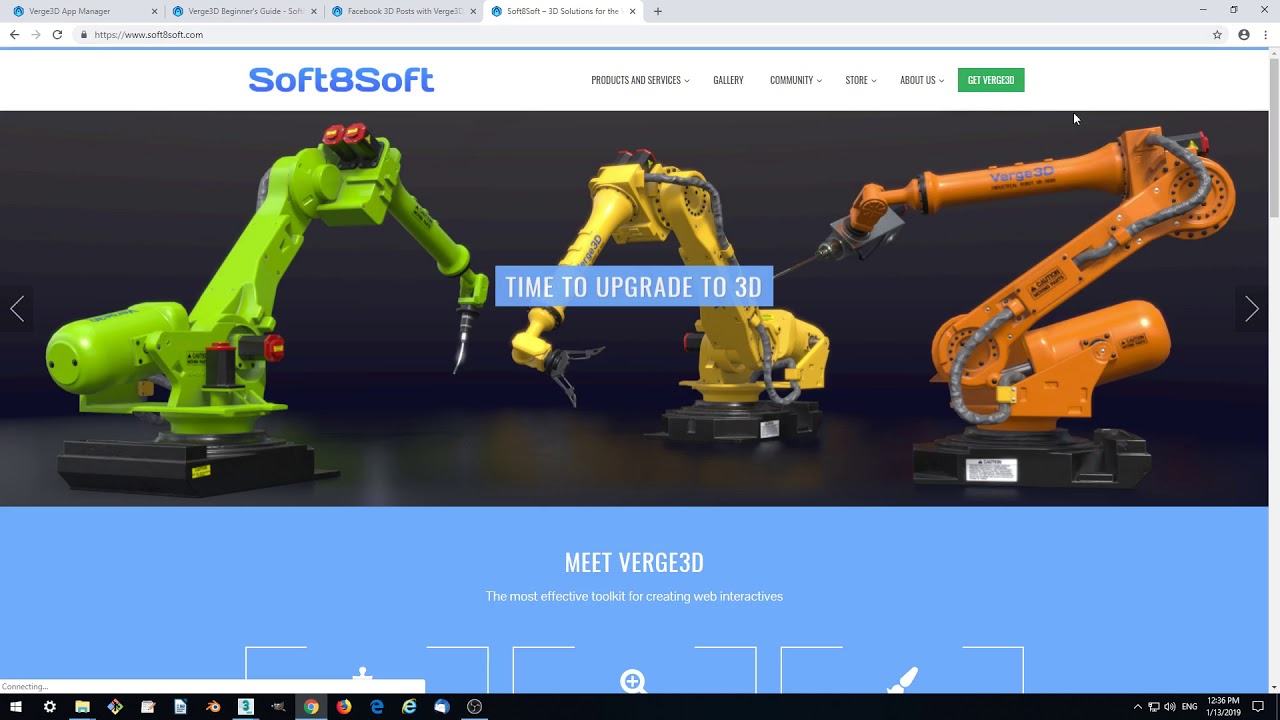Expand the Community menu

point(795,80)
